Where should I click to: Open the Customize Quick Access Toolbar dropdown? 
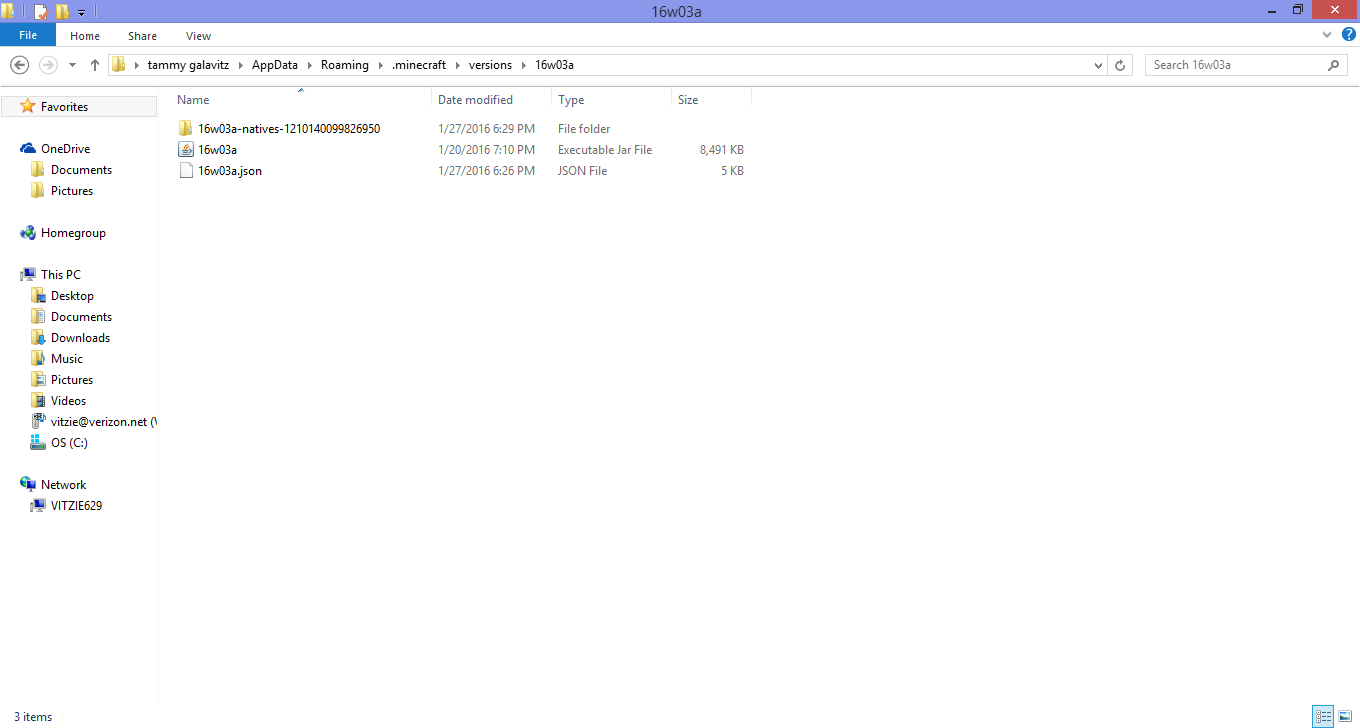point(81,12)
